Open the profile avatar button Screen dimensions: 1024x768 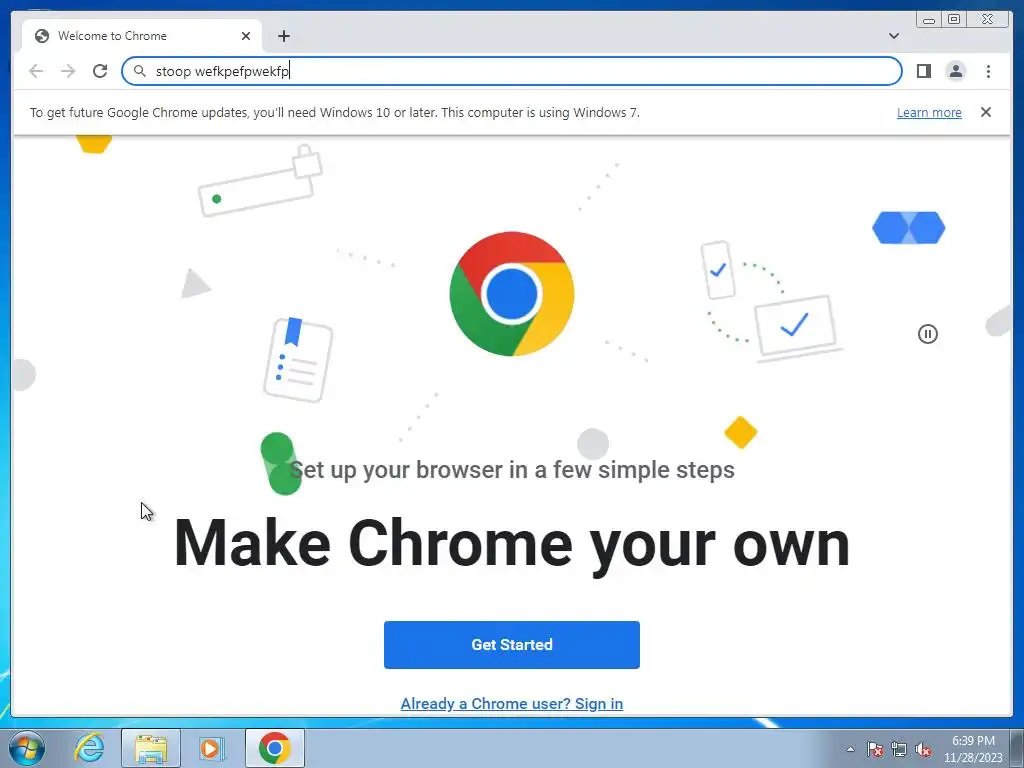[955, 71]
